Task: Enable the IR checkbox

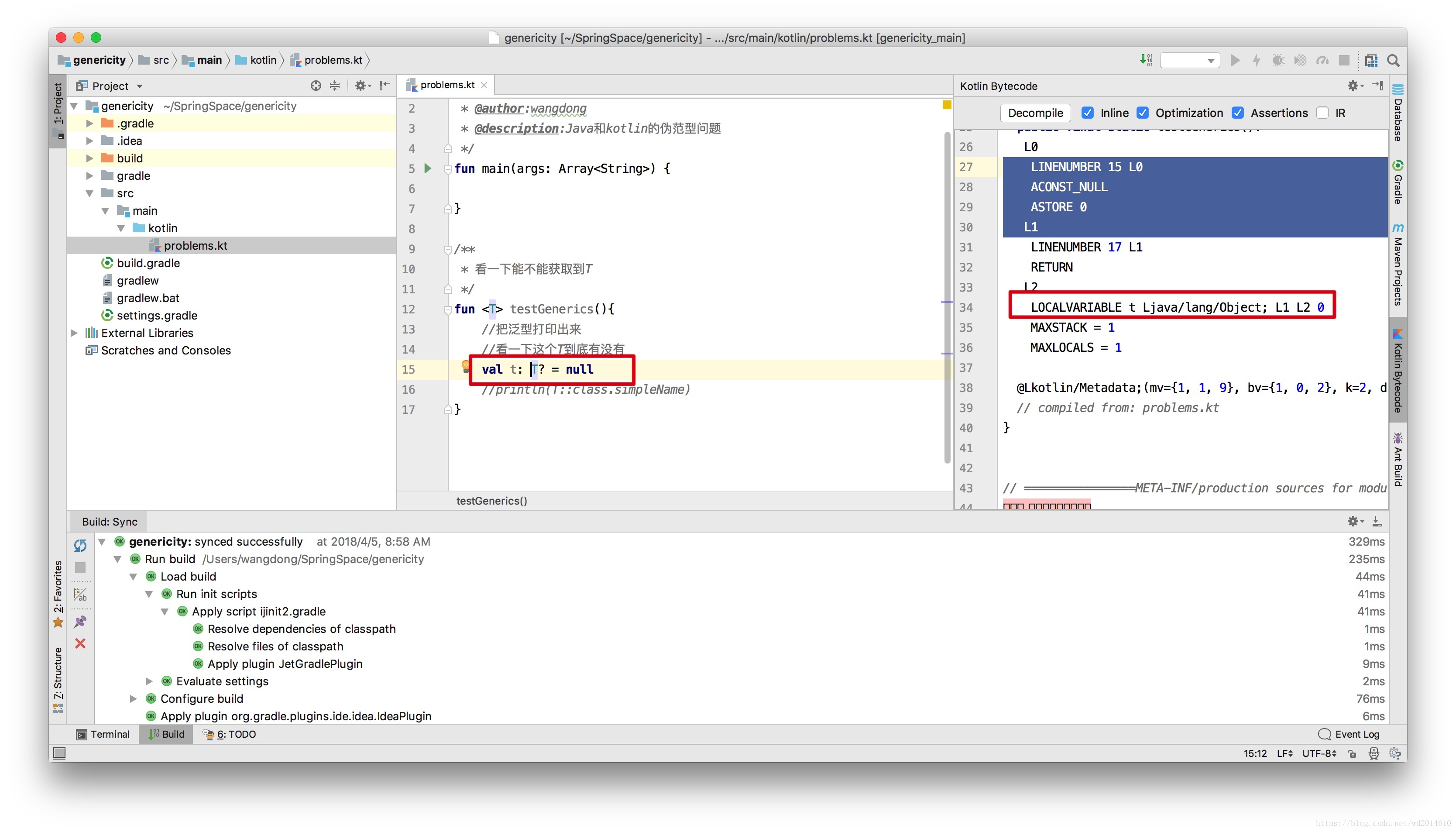Action: pos(1323,113)
